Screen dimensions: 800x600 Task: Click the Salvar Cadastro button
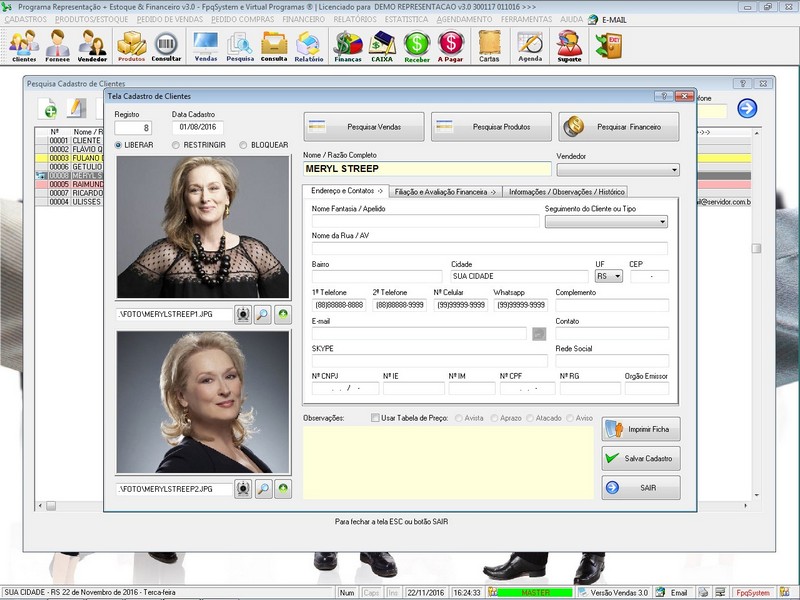pyautogui.click(x=641, y=458)
